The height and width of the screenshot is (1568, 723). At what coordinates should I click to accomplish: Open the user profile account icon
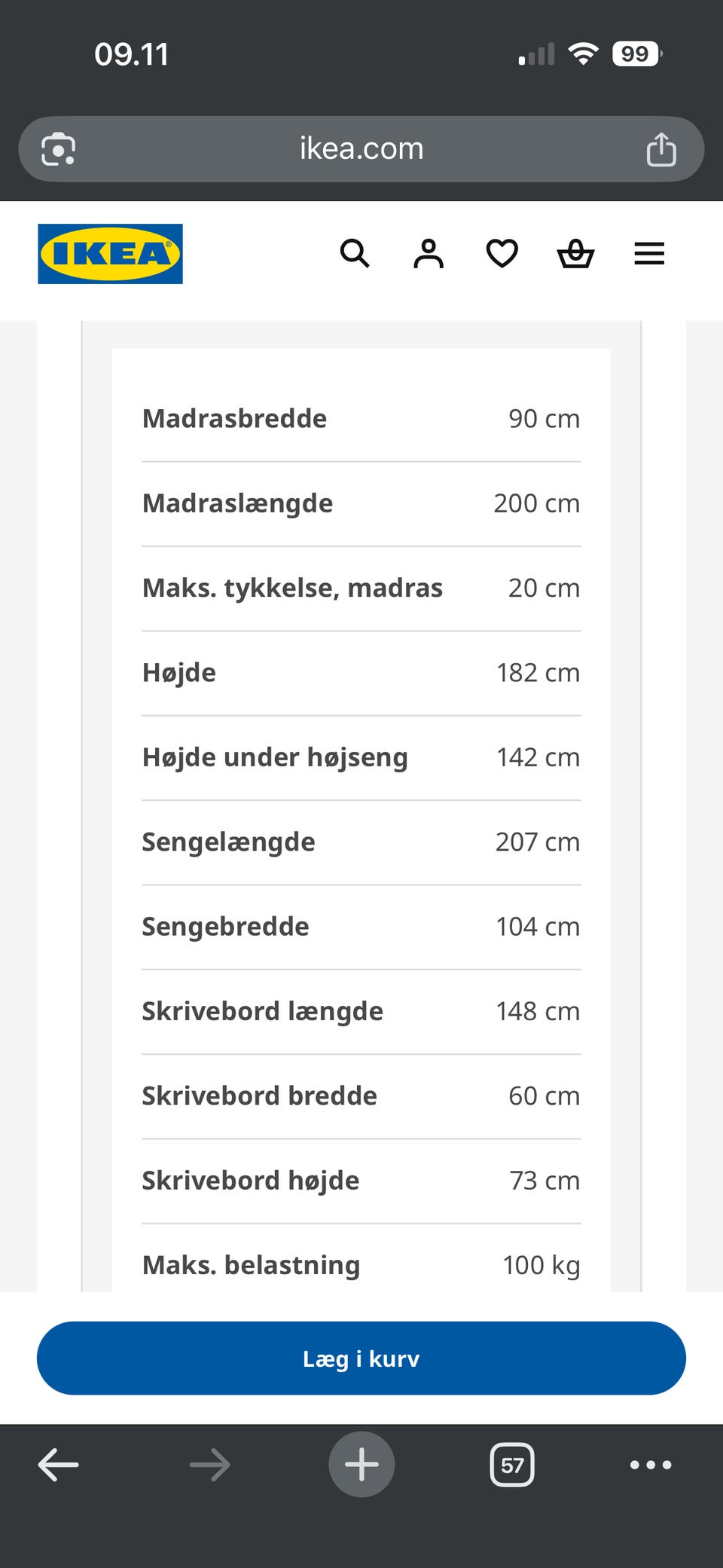[429, 254]
